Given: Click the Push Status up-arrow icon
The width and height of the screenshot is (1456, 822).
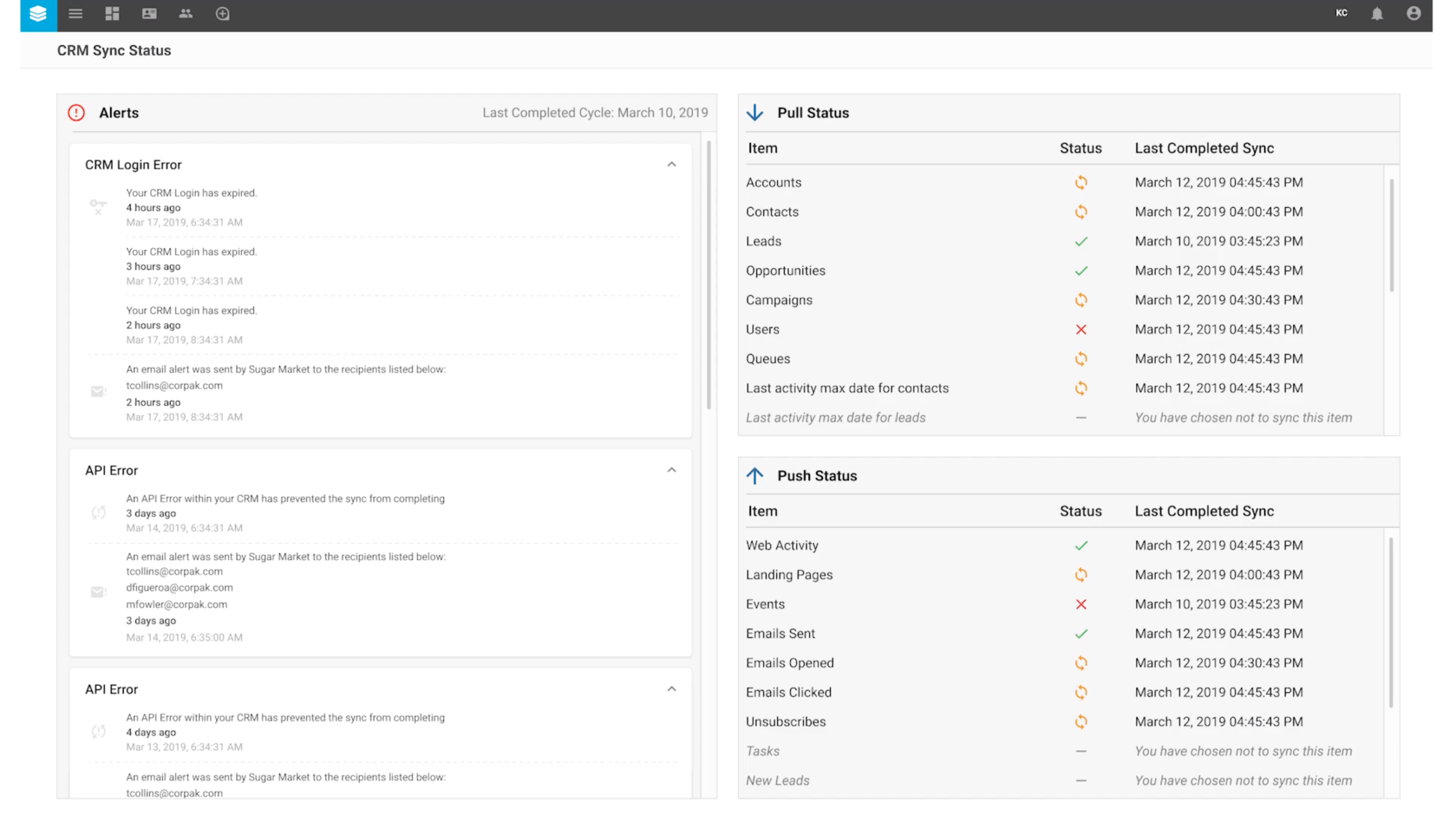Looking at the screenshot, I should pos(754,476).
